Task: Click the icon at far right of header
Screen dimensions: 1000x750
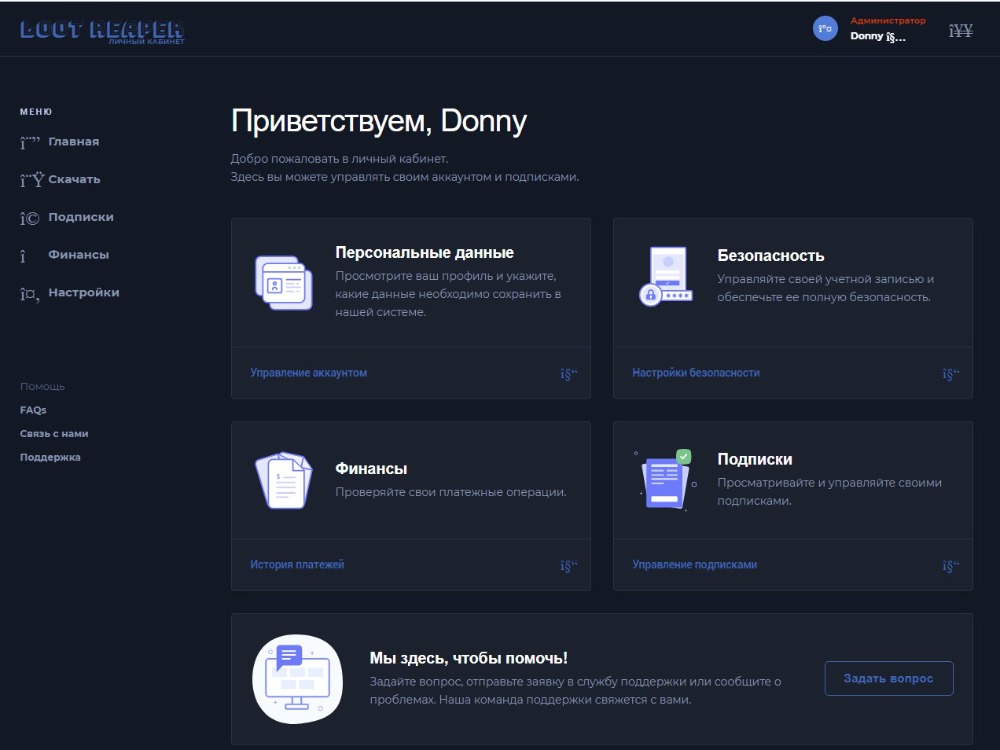Action: pos(960,31)
